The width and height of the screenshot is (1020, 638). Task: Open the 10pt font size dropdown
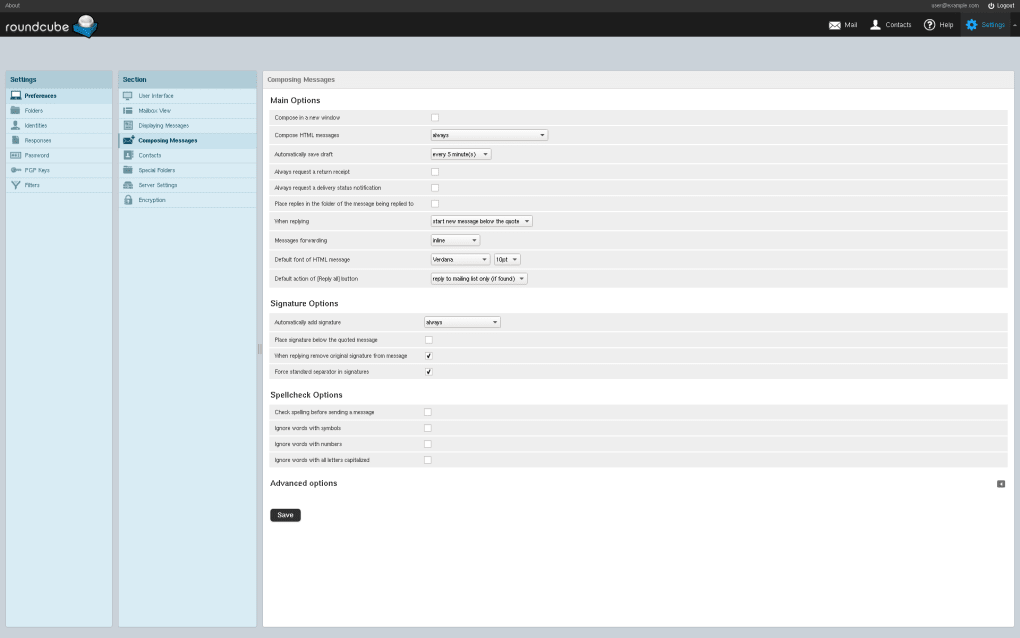(x=507, y=260)
